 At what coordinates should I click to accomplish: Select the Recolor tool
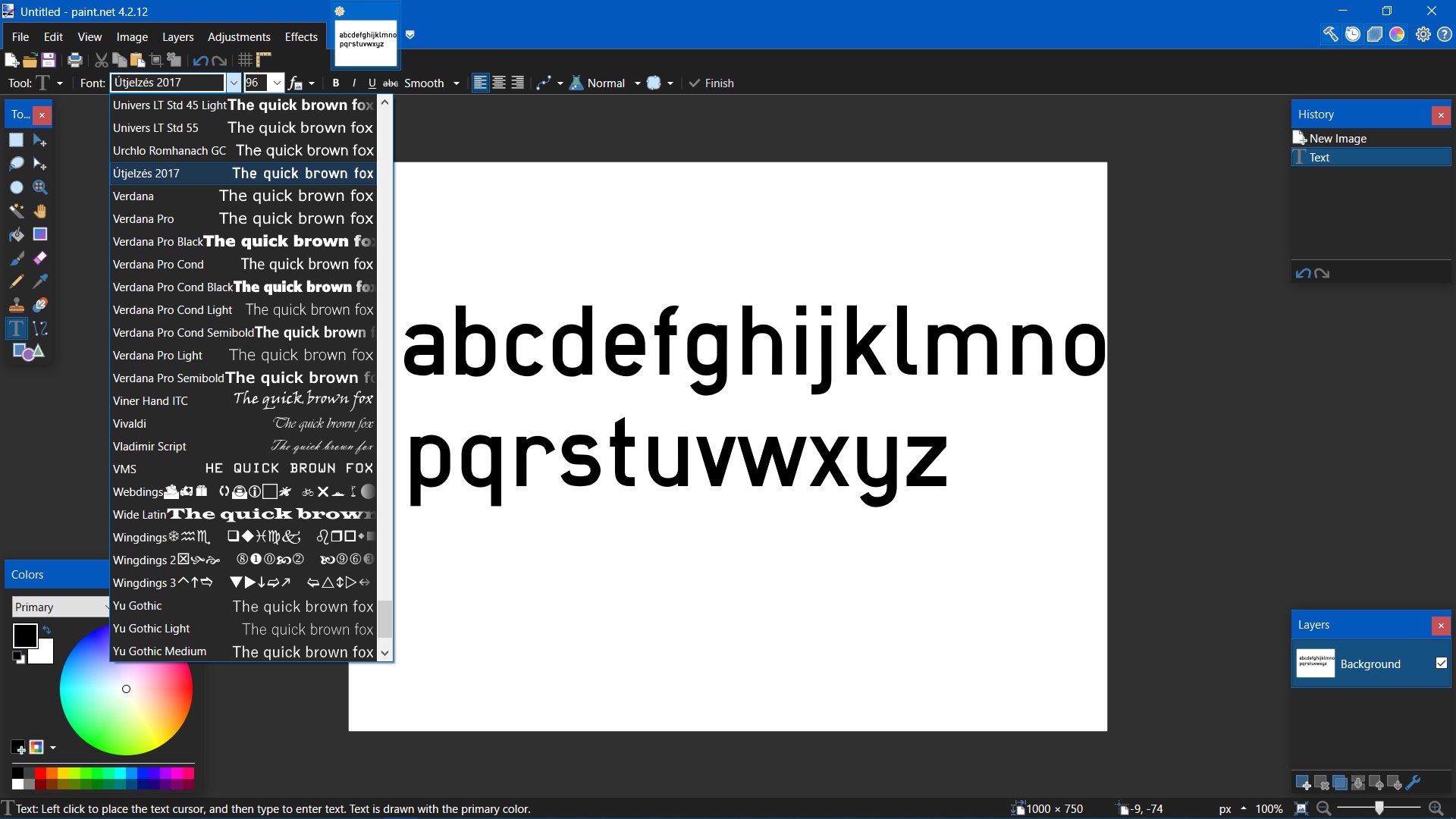[x=40, y=305]
